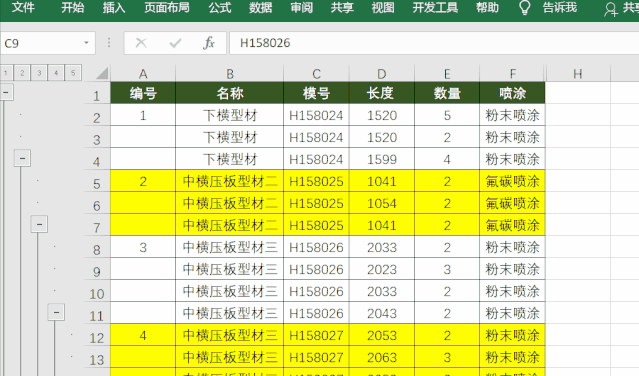Viewport: 639px width, 376px height.
Task: Click the fx insert function icon
Action: coord(209,43)
